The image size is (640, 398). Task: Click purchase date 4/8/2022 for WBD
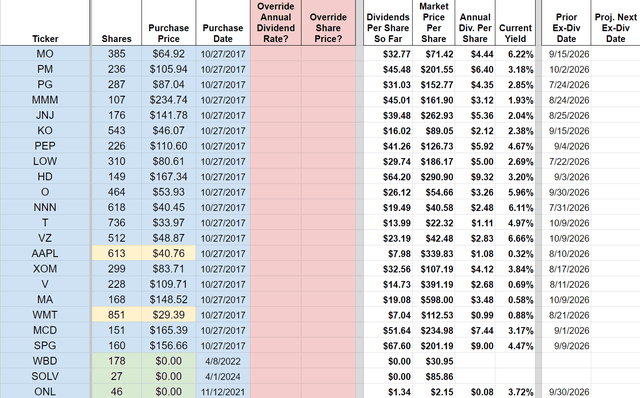tap(223, 361)
